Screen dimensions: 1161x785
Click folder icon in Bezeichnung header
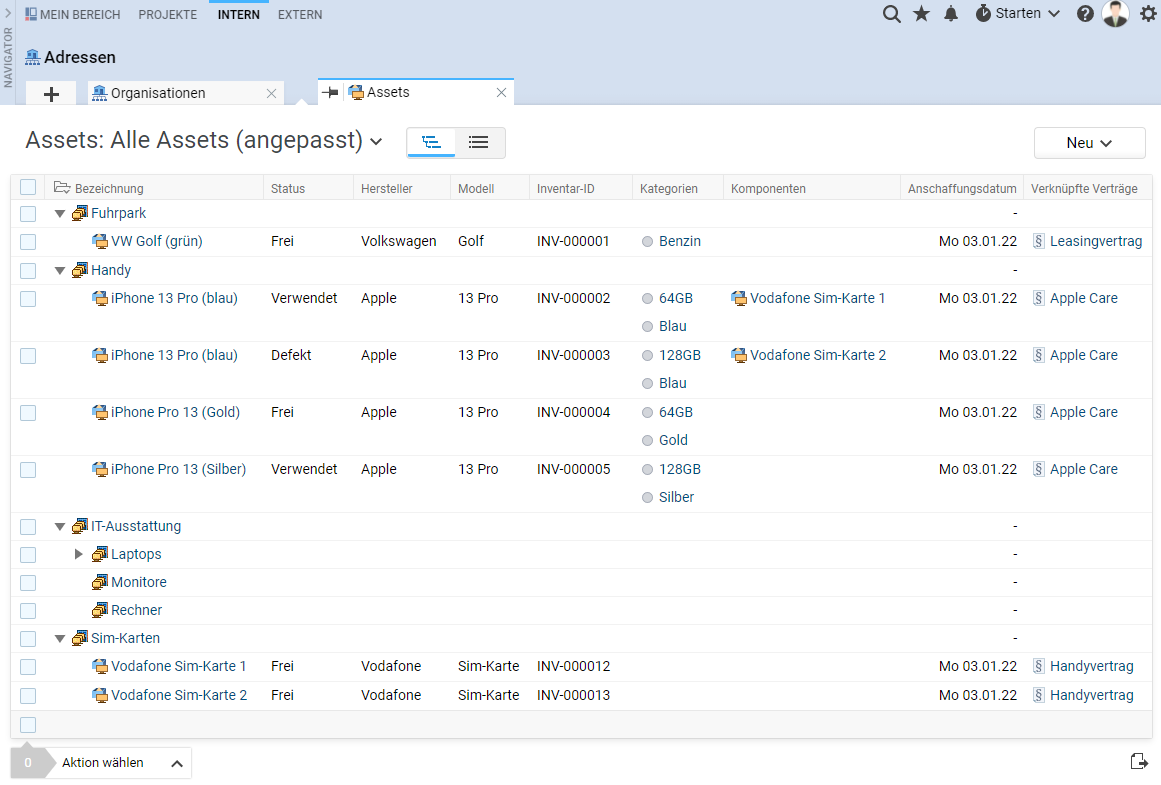(x=62, y=188)
